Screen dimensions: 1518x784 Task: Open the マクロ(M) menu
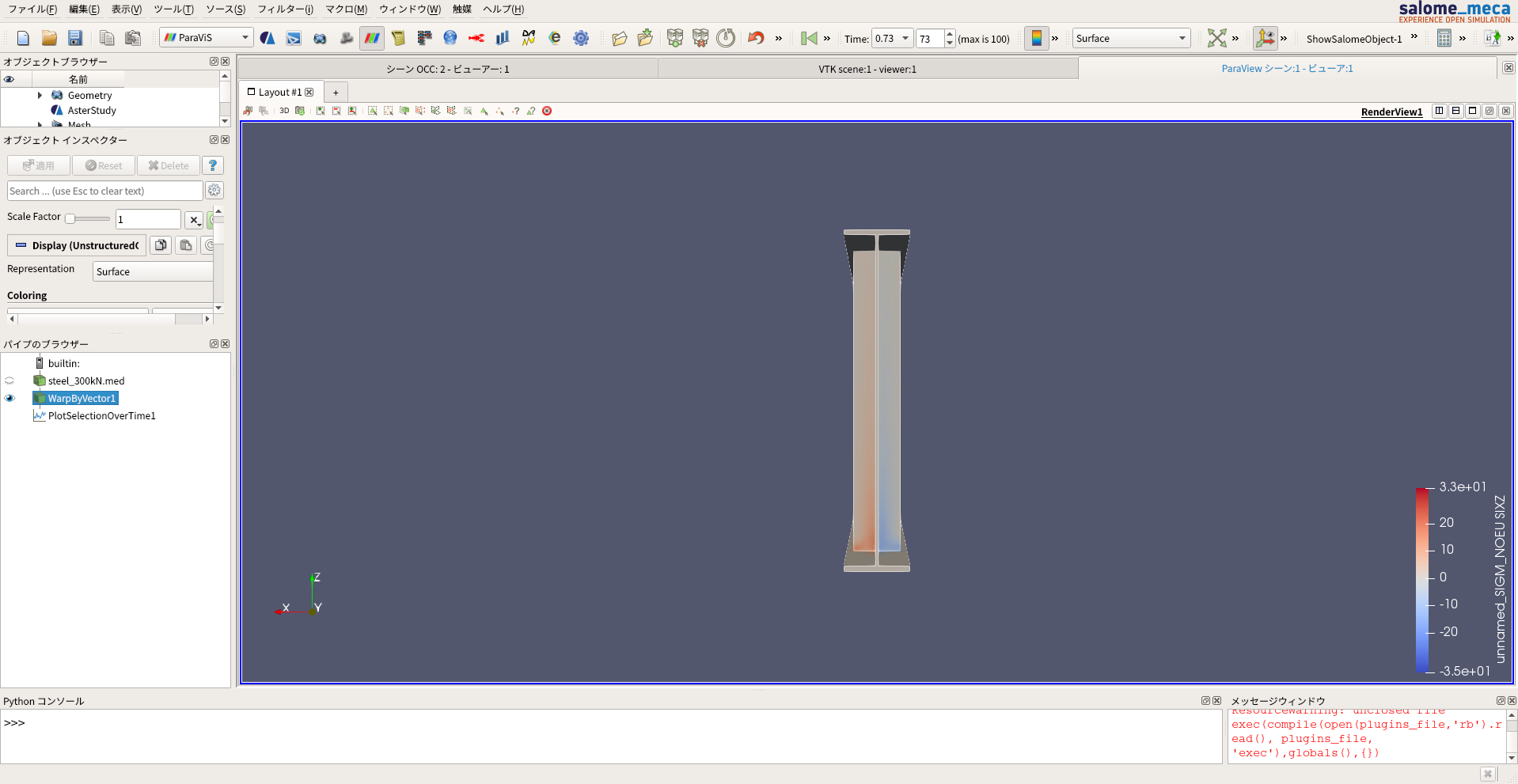click(x=346, y=9)
